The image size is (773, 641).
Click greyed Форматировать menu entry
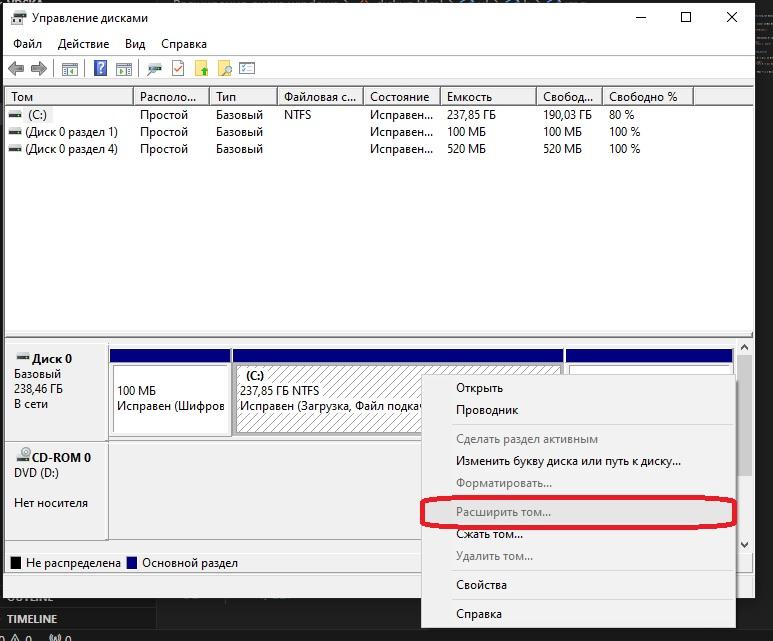click(578, 483)
